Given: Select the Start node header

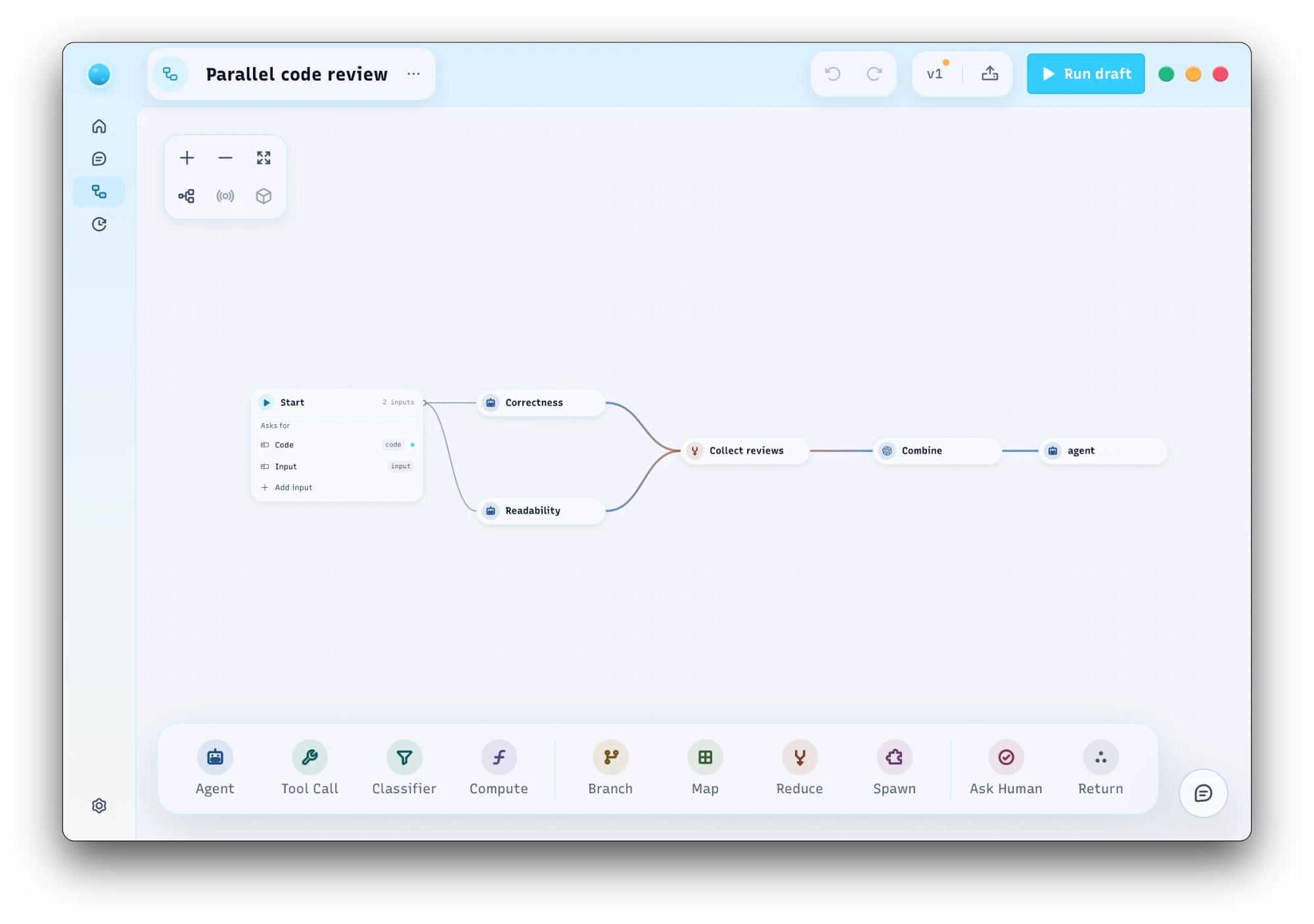Looking at the screenshot, I should tap(337, 403).
